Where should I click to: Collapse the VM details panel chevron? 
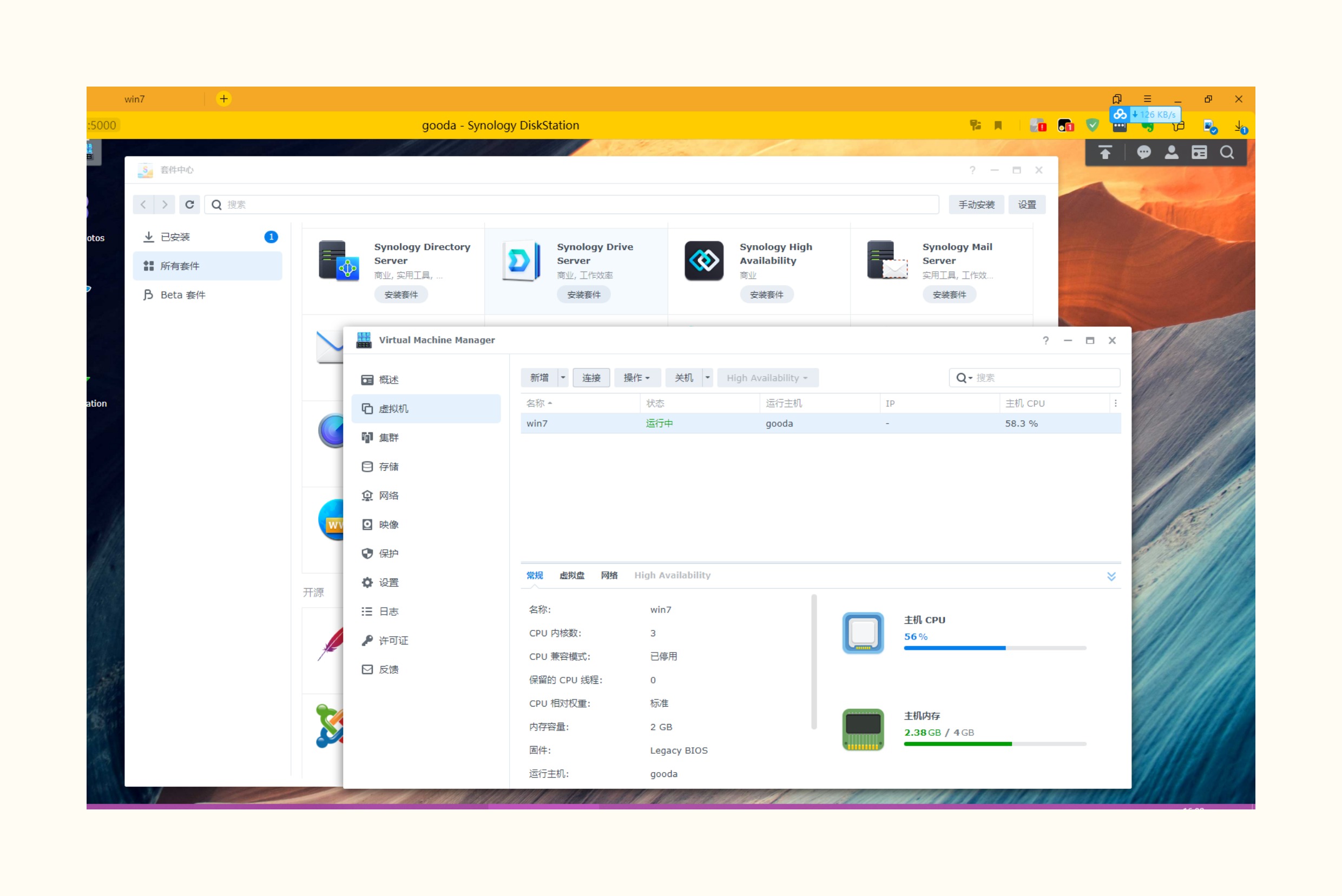point(1111,576)
